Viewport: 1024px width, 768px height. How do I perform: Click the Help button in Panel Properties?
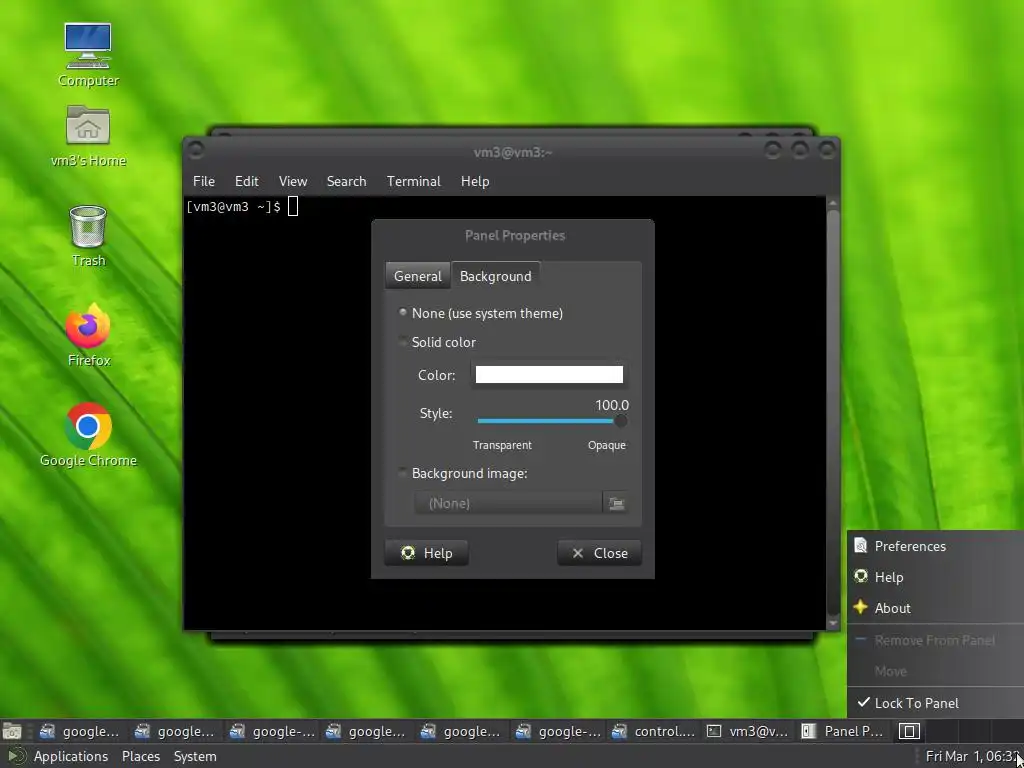[x=426, y=552]
